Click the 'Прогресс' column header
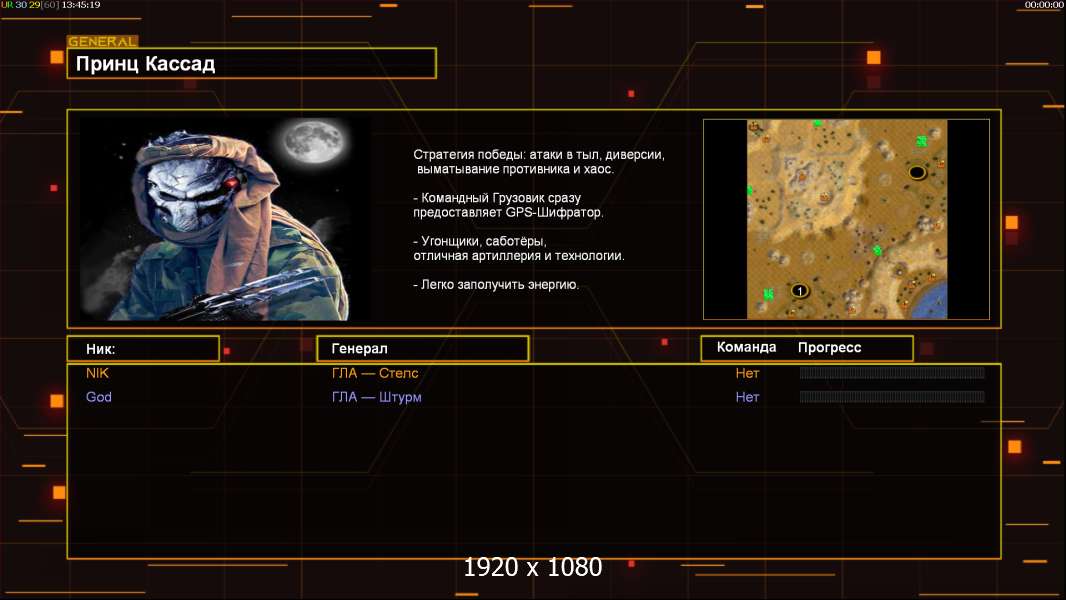The width and height of the screenshot is (1066, 600). [829, 348]
